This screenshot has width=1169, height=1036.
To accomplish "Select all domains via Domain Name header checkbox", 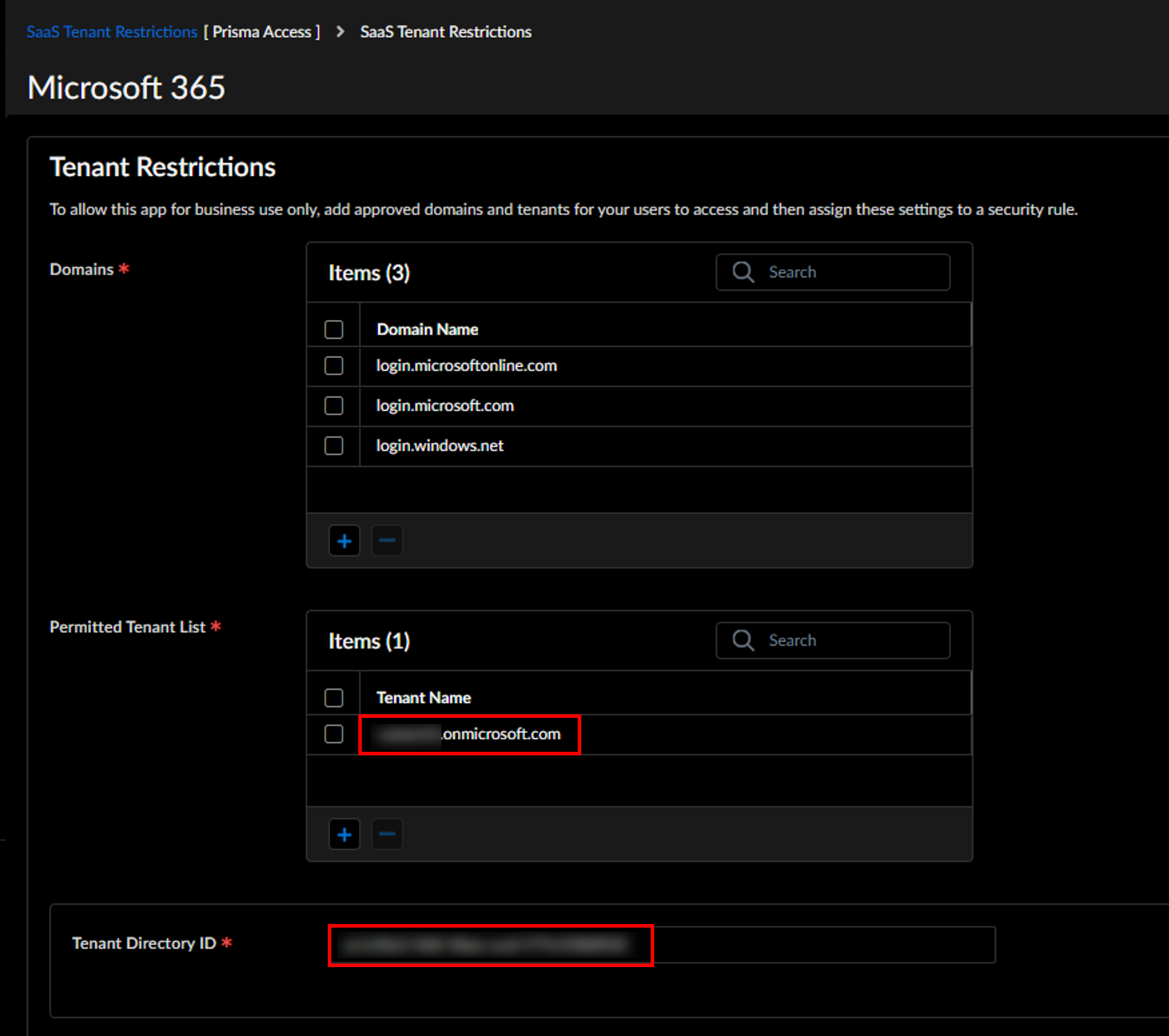I will click(333, 330).
